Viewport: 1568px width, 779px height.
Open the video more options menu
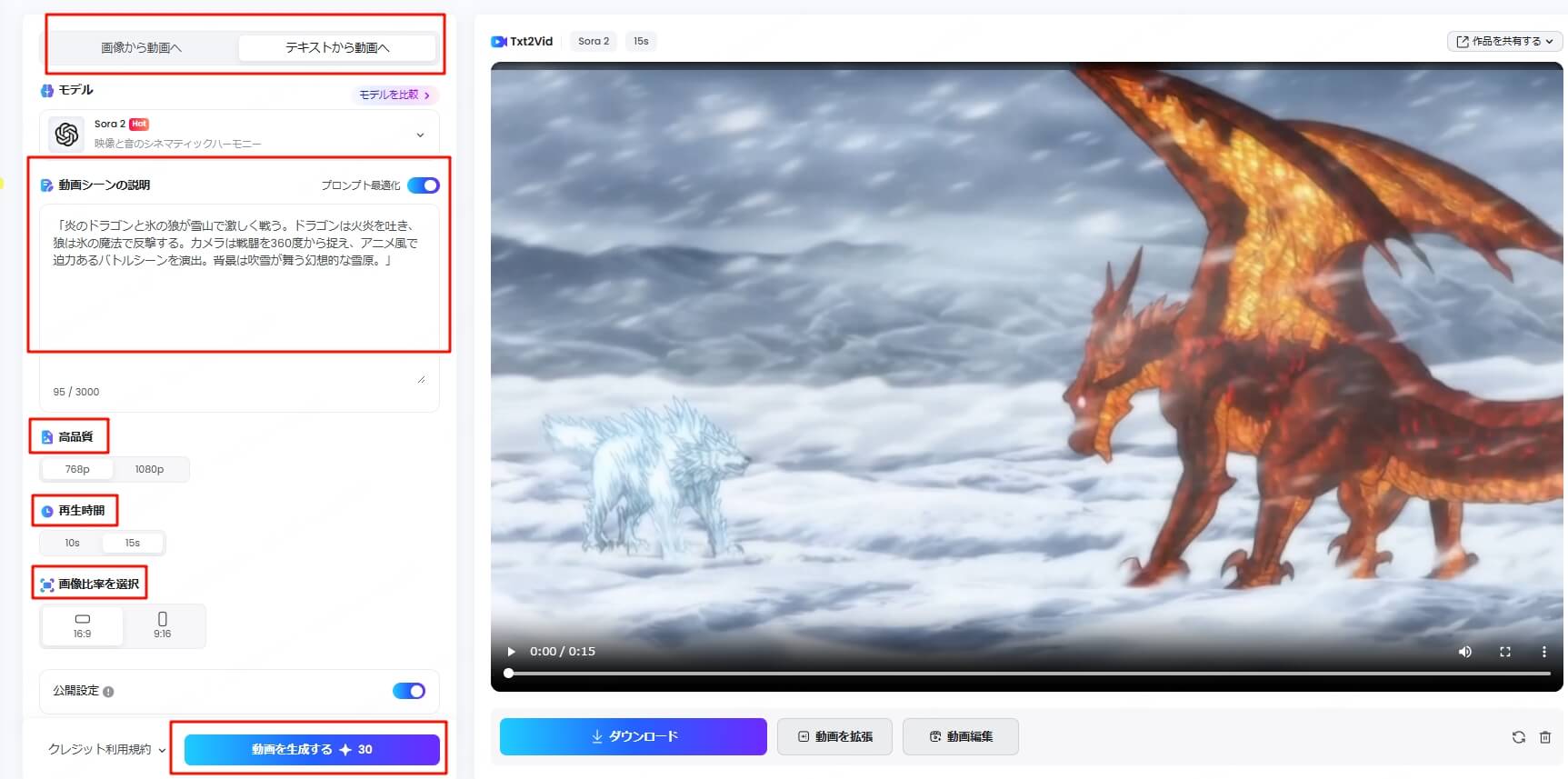coord(1543,652)
